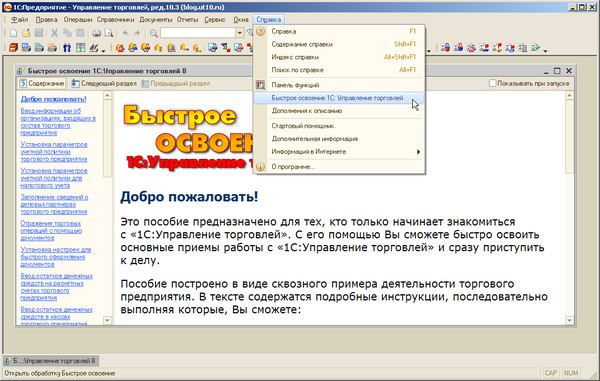Select Содержание справки menu entry
Image resolution: width=600 pixels, height=381 pixels.
point(339,44)
